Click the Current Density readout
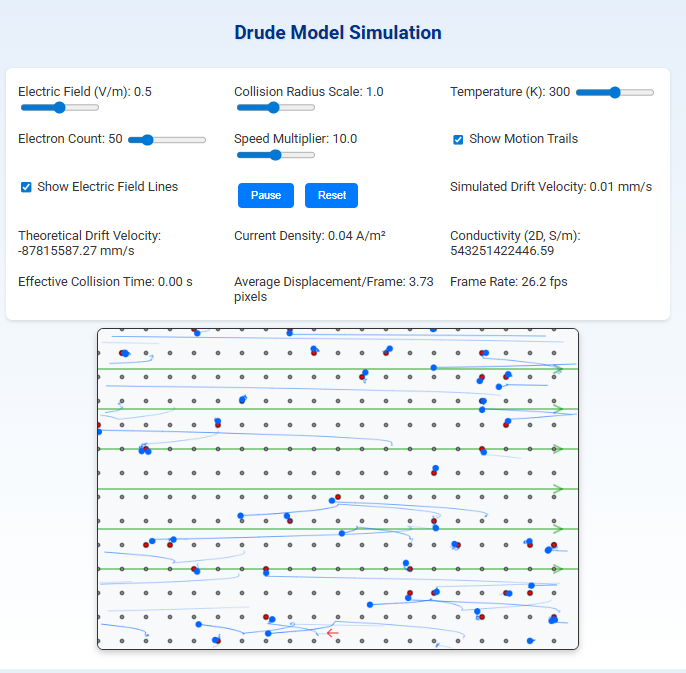Screen dimensions: 686x673 (309, 236)
